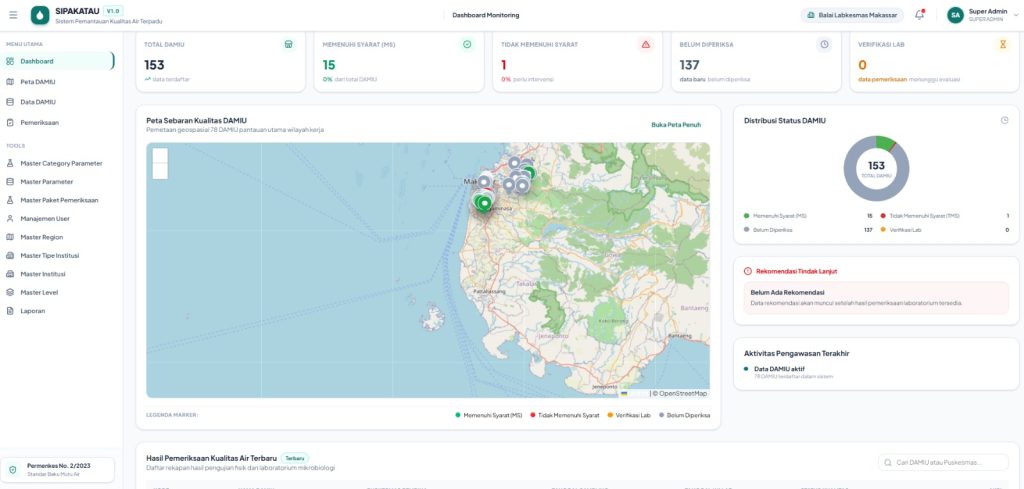The image size is (1024, 489).
Task: Click the Verifikasi Lab hourglass icon
Action: [1002, 44]
